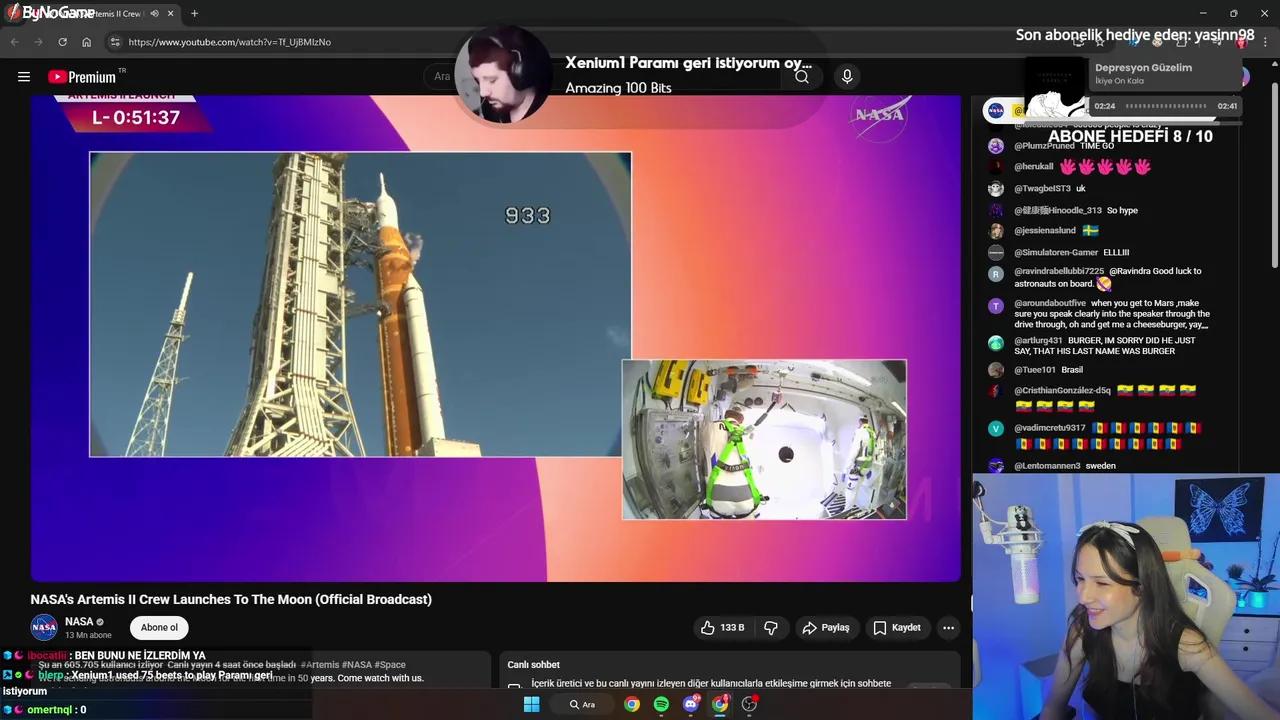Mute the YouTube tab via its speaker icon
The height and width of the screenshot is (720, 1280).
coord(153,13)
